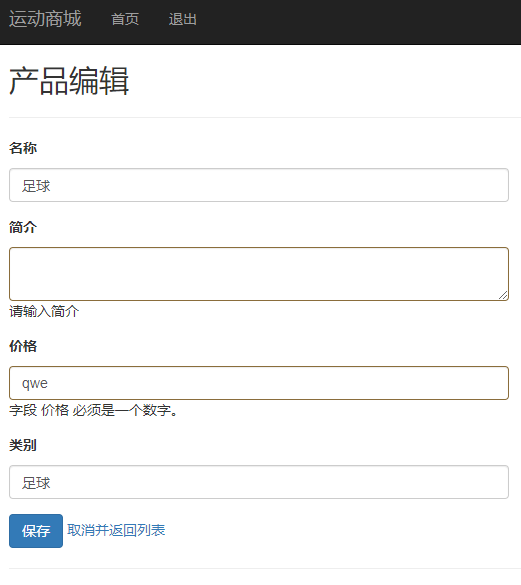Screen dimensions: 521x585
Task: Focus the 价格 field containing qwe
Action: coord(259,383)
